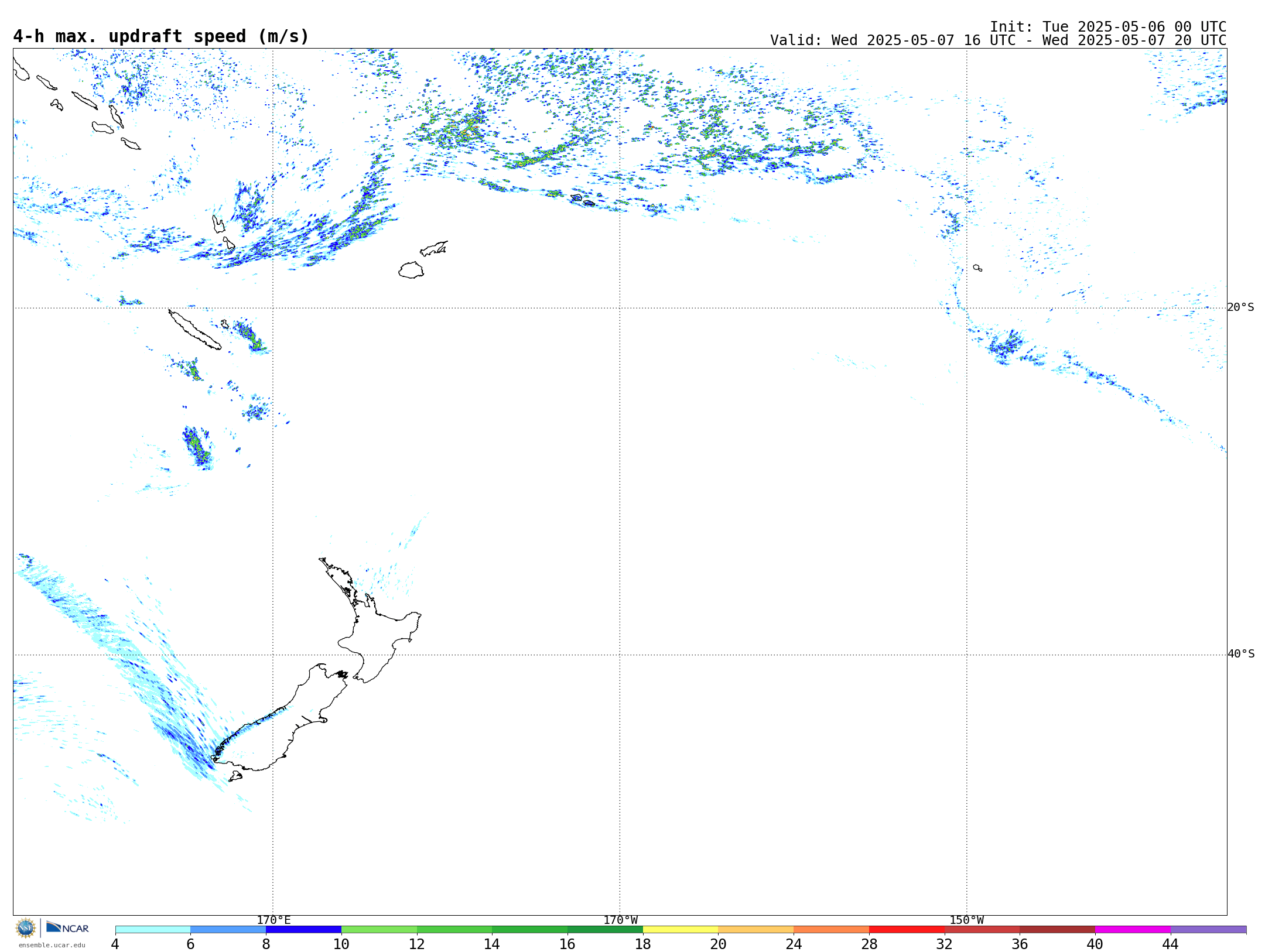
Task: Click the colorbar tick label '32'
Action: pos(945,944)
